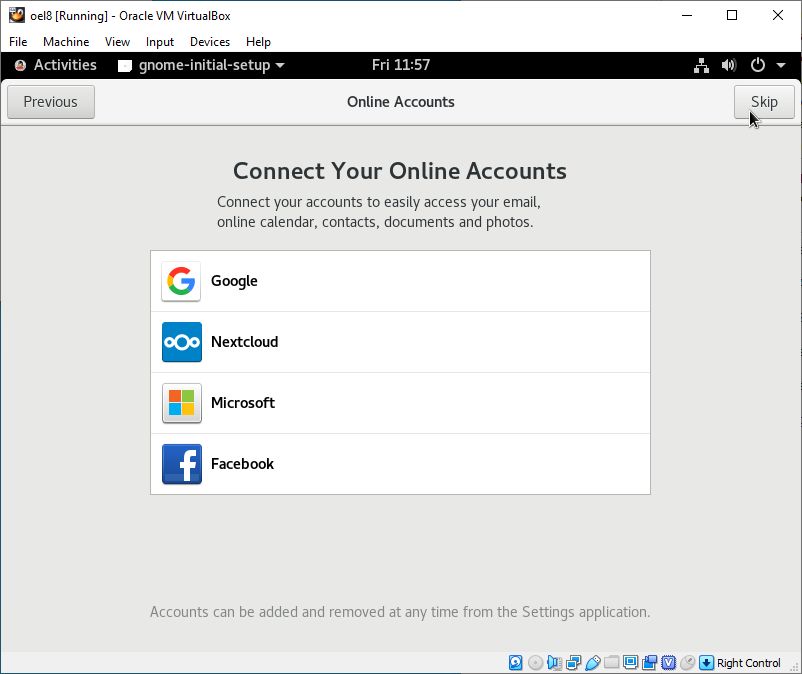This screenshot has width=802, height=674.
Task: Open the Machine menu
Action: [x=66, y=42]
